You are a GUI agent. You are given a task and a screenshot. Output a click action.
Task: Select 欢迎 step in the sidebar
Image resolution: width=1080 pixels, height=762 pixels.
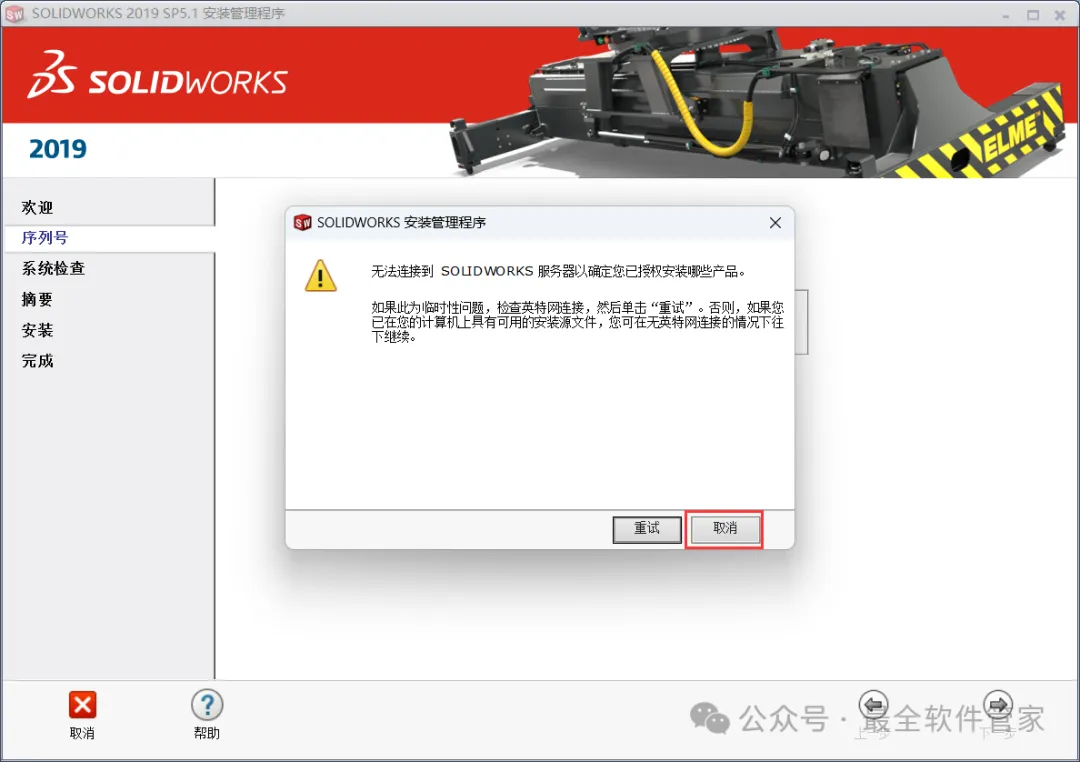37,207
